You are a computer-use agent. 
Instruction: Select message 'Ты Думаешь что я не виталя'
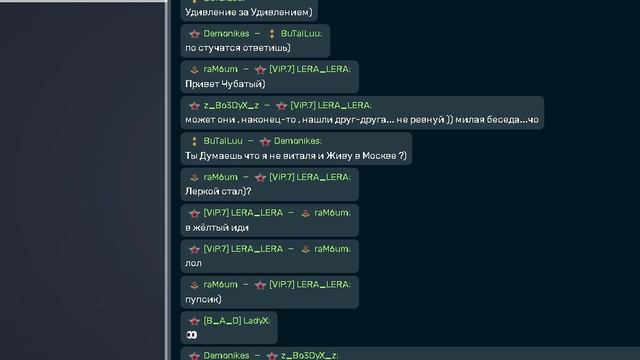coord(296,156)
